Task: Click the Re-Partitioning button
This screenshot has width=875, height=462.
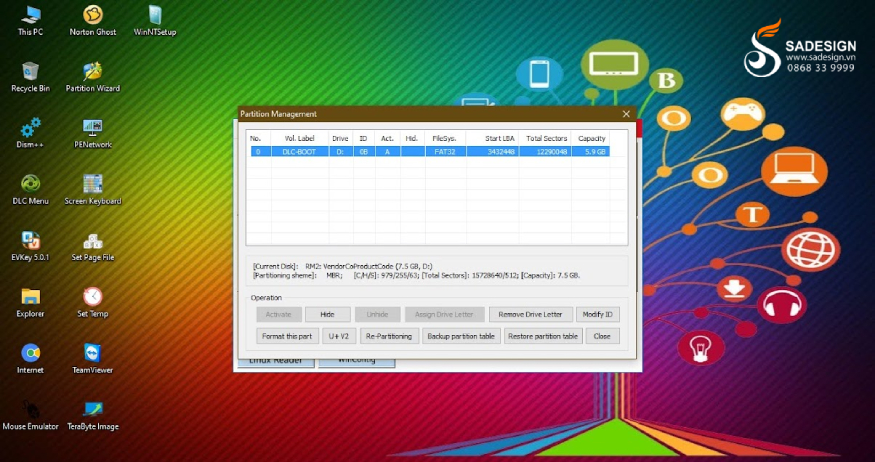Action: tap(390, 336)
